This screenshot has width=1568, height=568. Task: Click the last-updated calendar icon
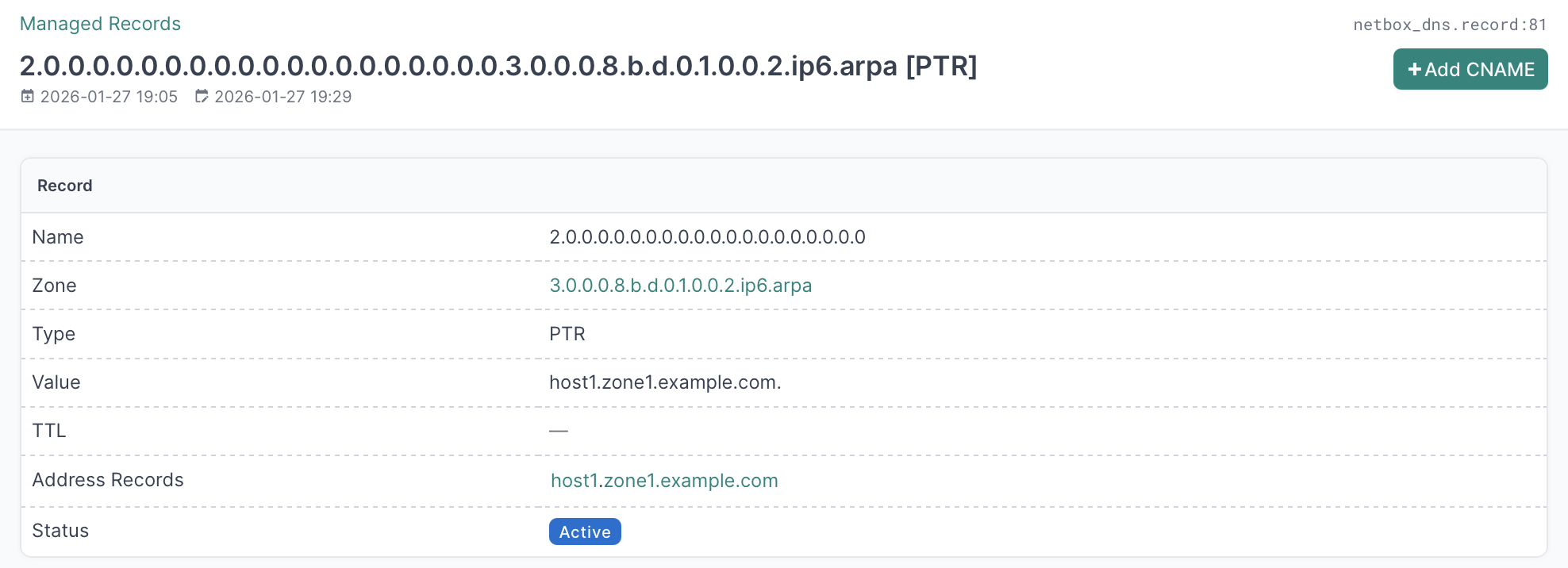[202, 96]
